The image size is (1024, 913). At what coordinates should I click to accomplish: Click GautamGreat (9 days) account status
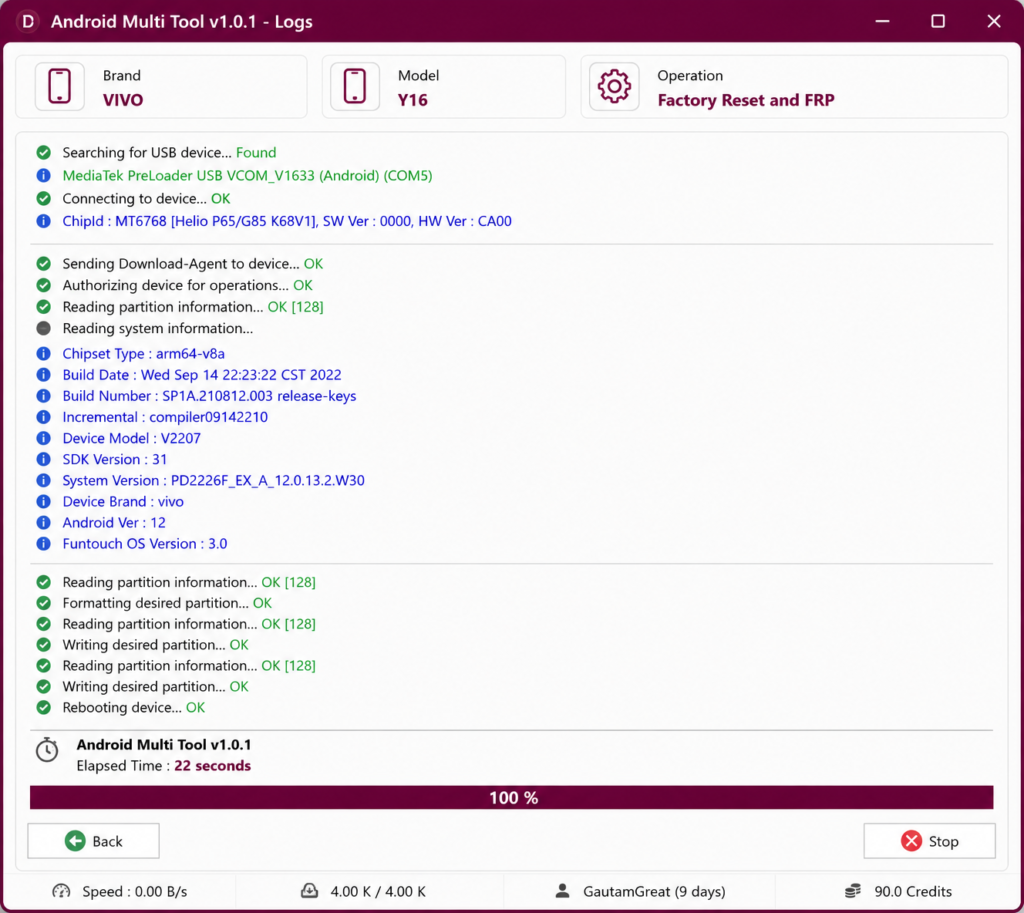tap(654, 891)
